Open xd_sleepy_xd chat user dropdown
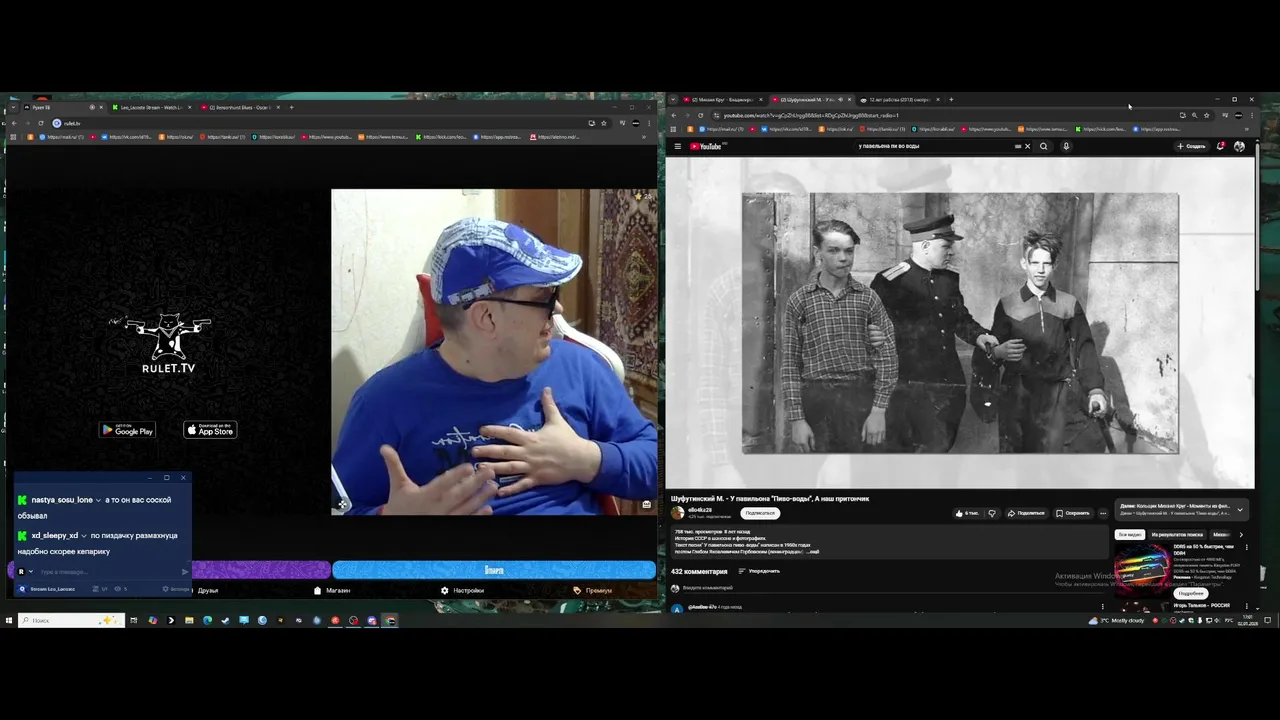The image size is (1280, 720). coord(84,536)
